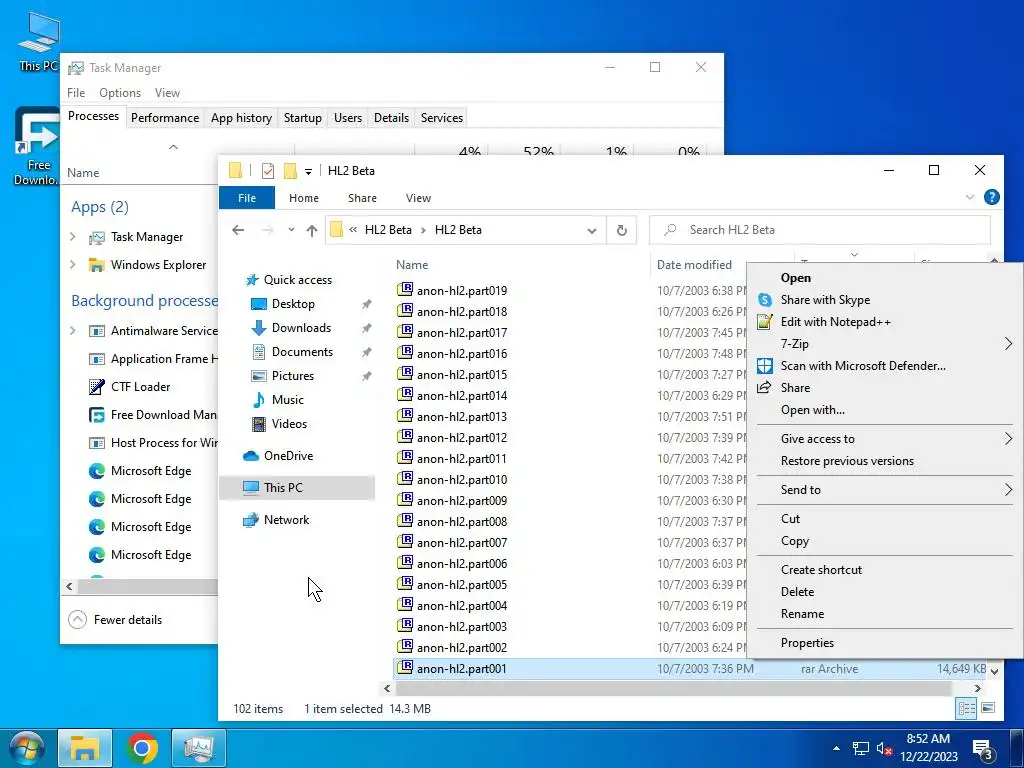Expand the address bar history dropdown
This screenshot has width=1024, height=768.
click(x=592, y=231)
